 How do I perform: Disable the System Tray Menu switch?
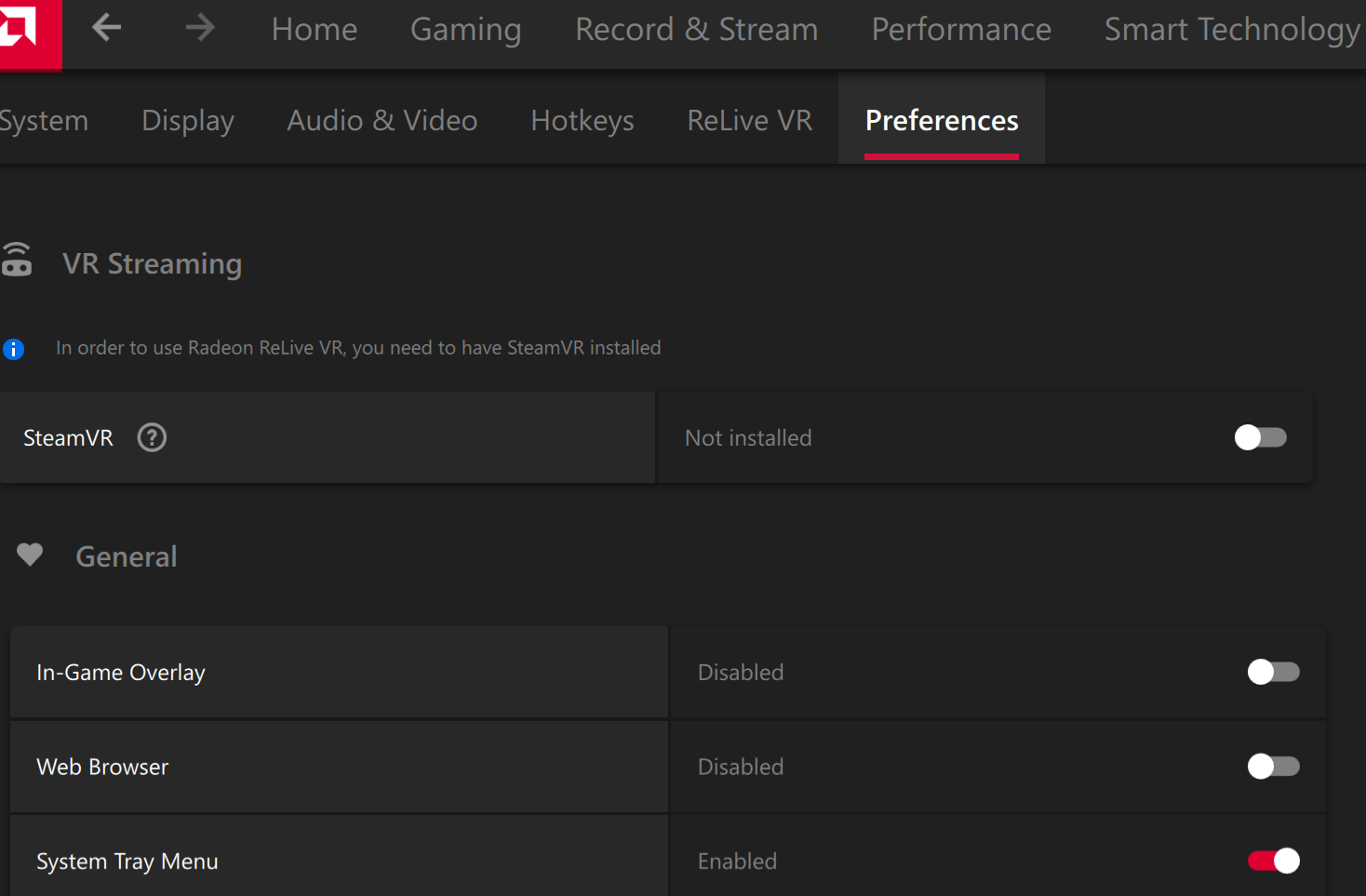tap(1273, 862)
